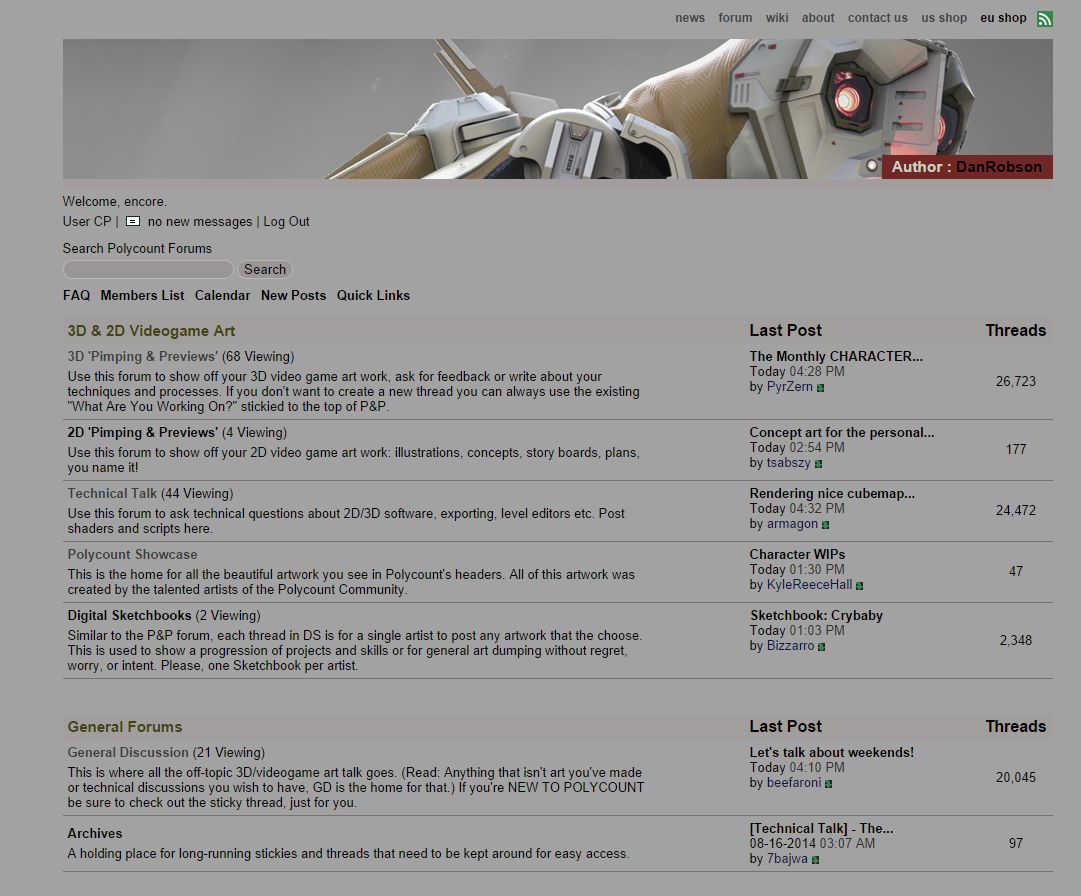Open Let's talk about weekends! thread

point(831,753)
